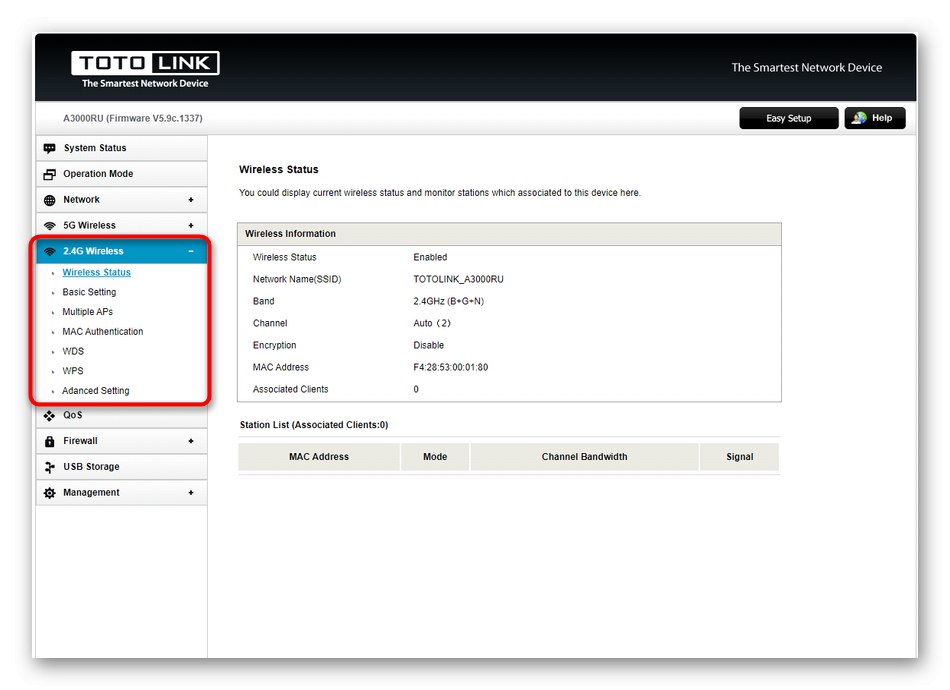Click the Firewall padlock icon

[50, 442]
